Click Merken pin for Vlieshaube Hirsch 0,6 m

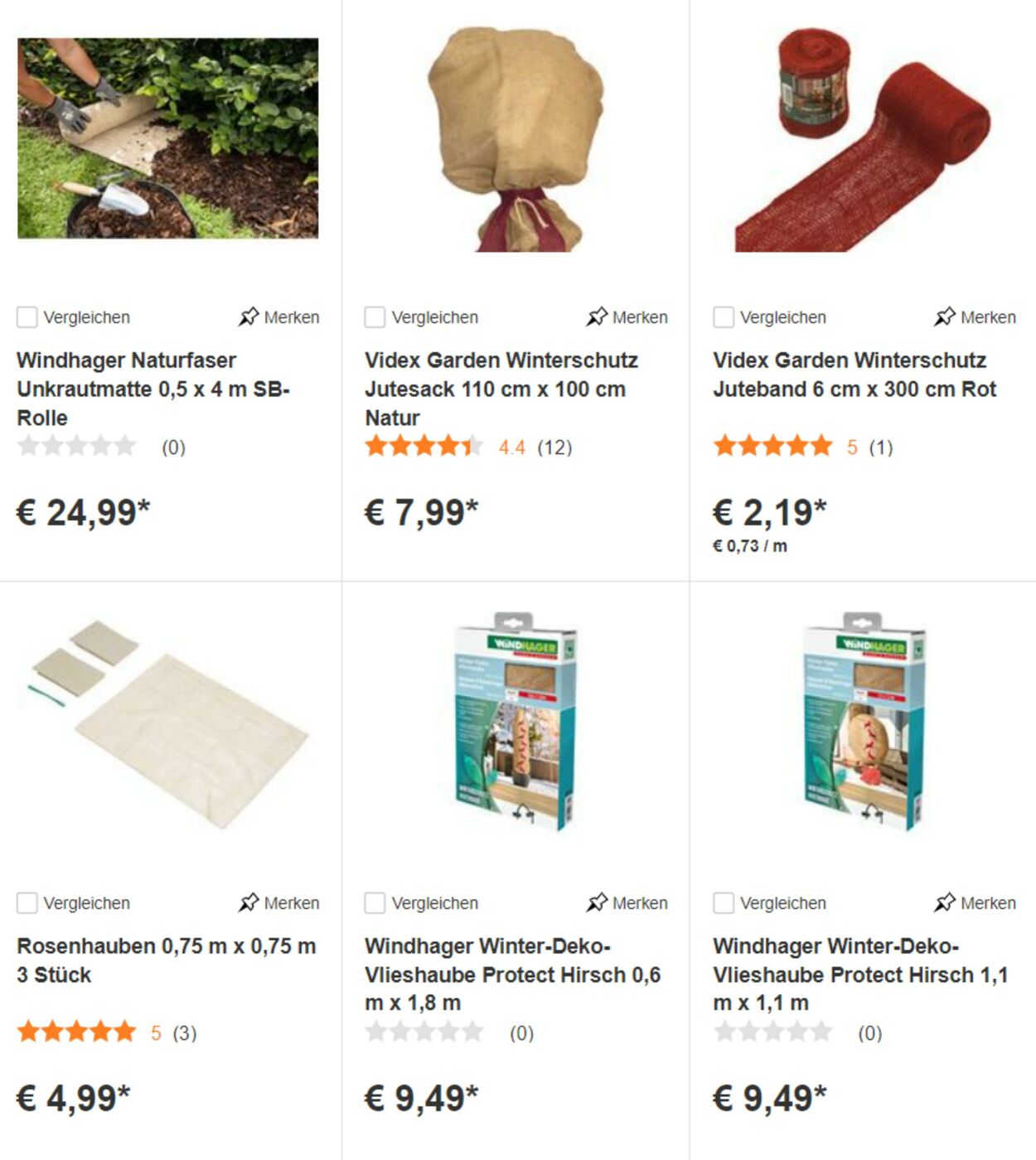tap(627, 903)
